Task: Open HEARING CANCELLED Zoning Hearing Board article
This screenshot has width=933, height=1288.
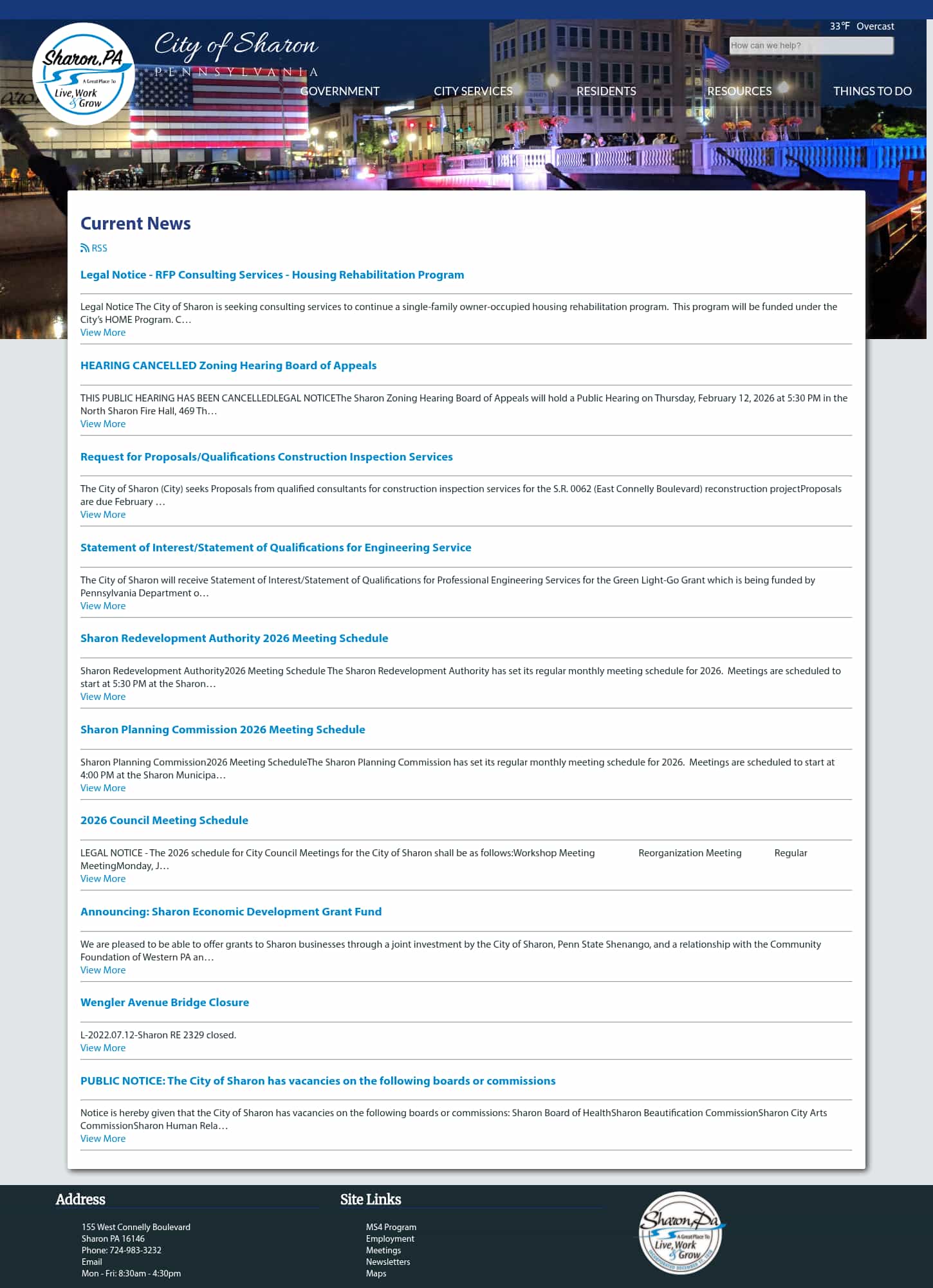Action: click(x=228, y=365)
